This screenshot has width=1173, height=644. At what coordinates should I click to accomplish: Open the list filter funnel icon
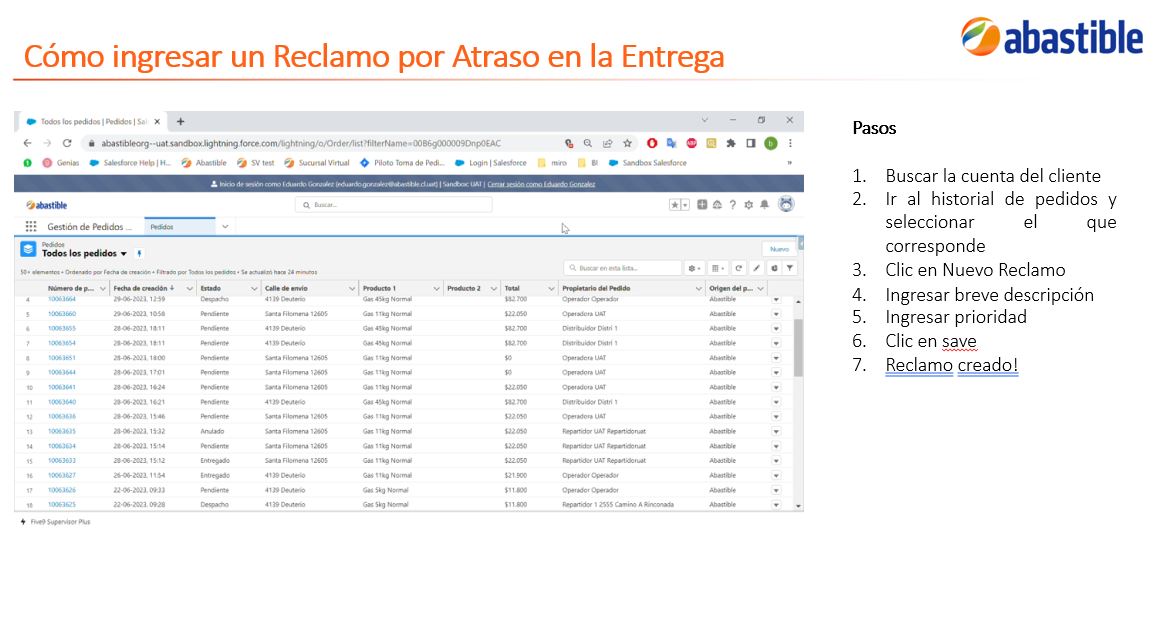tap(789, 268)
